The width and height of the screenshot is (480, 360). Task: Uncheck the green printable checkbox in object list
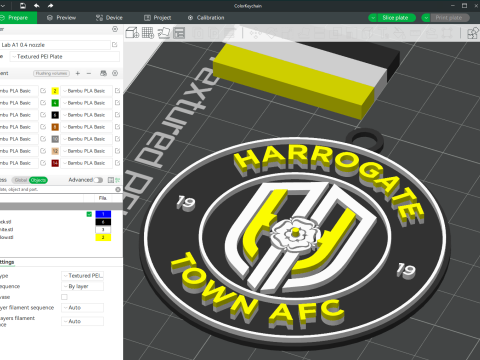coord(89,214)
